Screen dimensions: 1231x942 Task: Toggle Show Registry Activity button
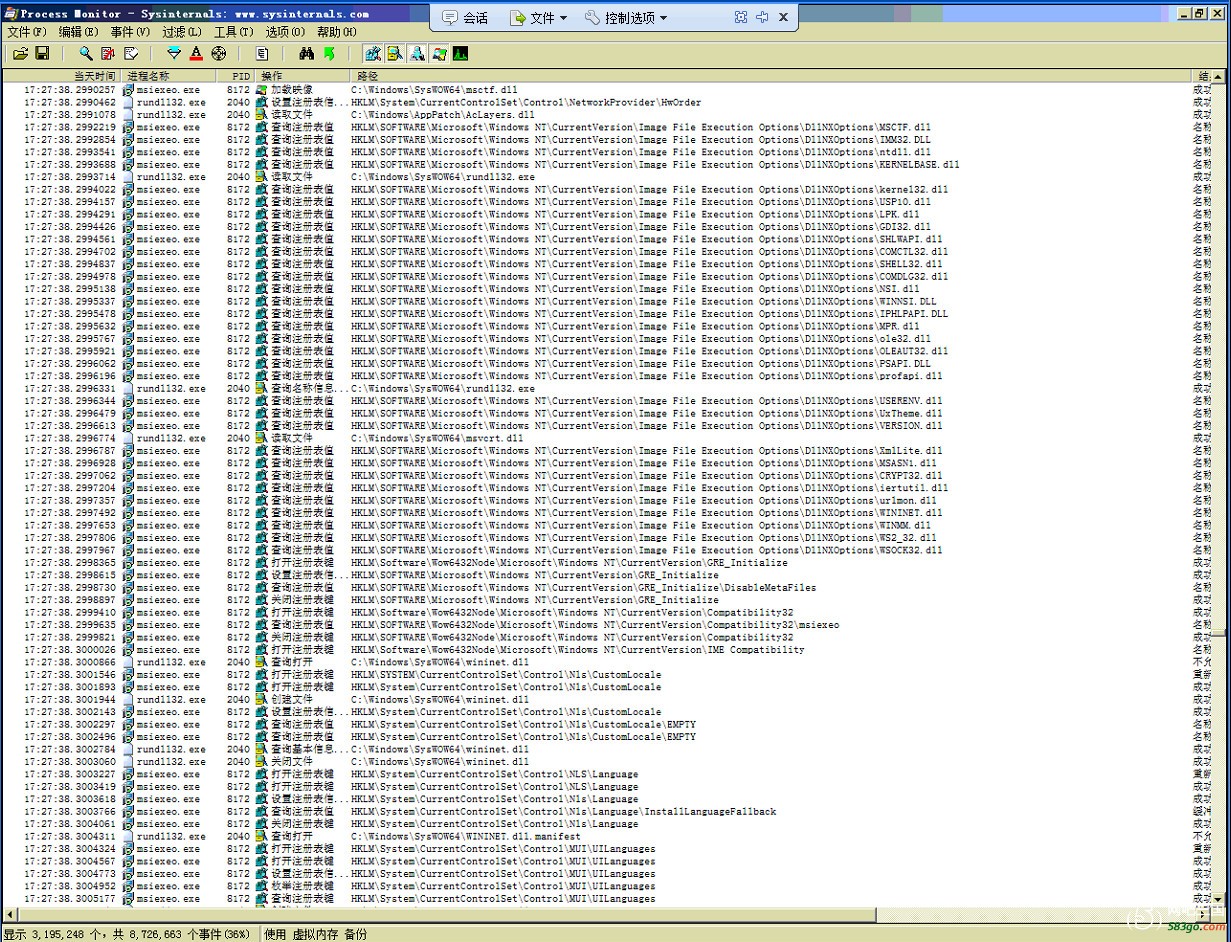372,53
